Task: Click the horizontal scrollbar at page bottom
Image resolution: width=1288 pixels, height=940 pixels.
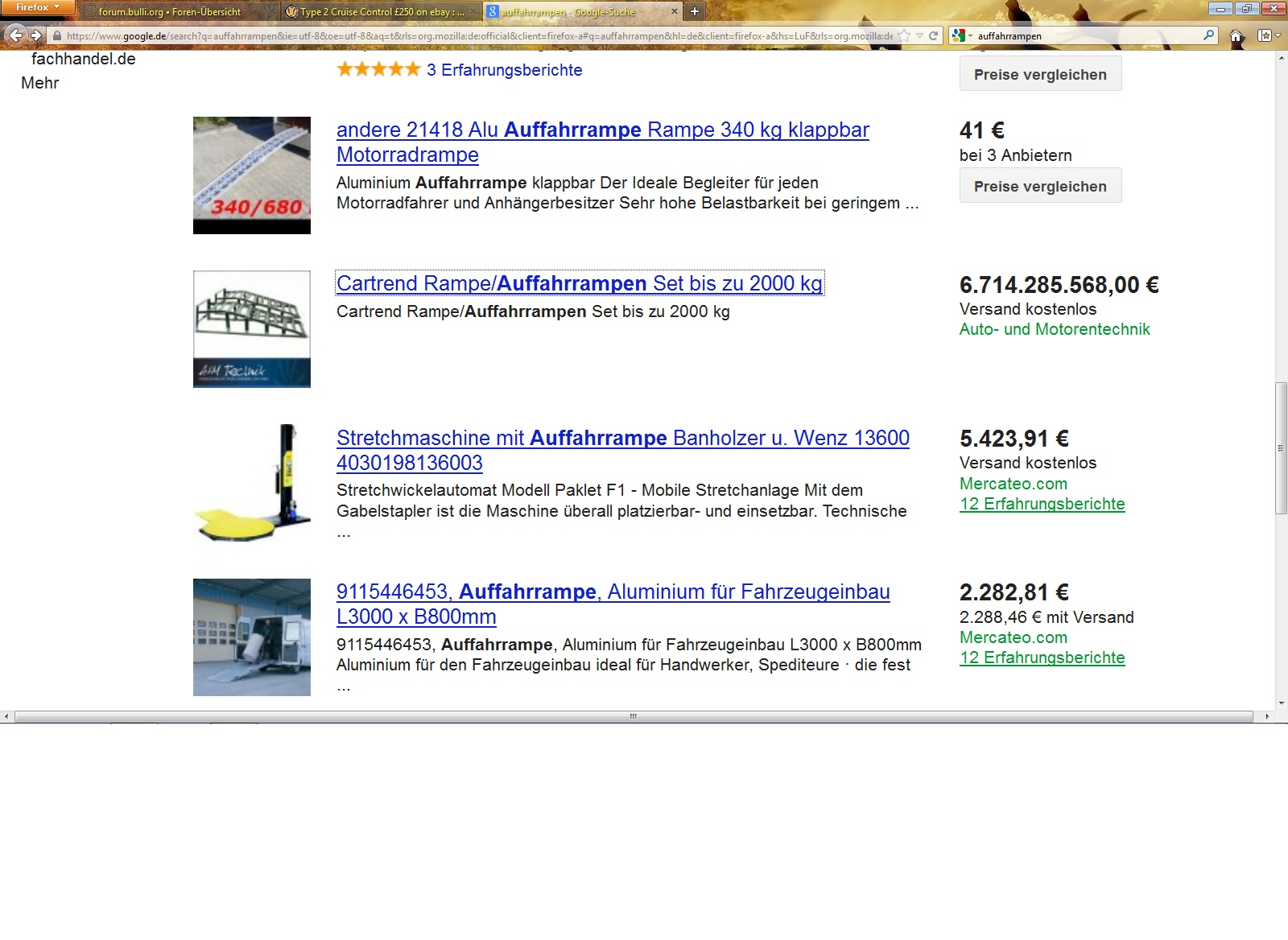Action: [x=633, y=716]
